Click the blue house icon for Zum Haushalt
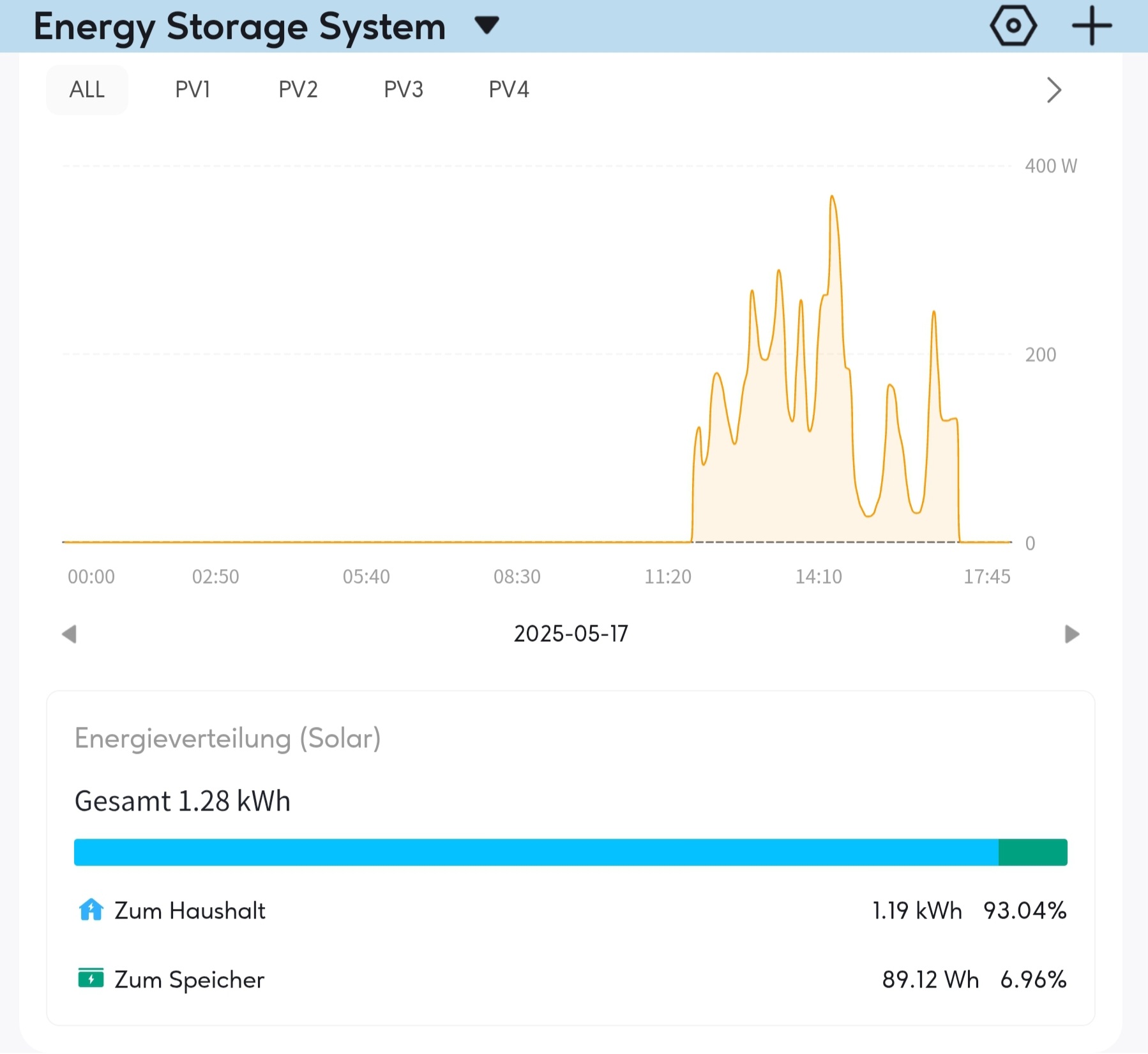 pyautogui.click(x=91, y=910)
